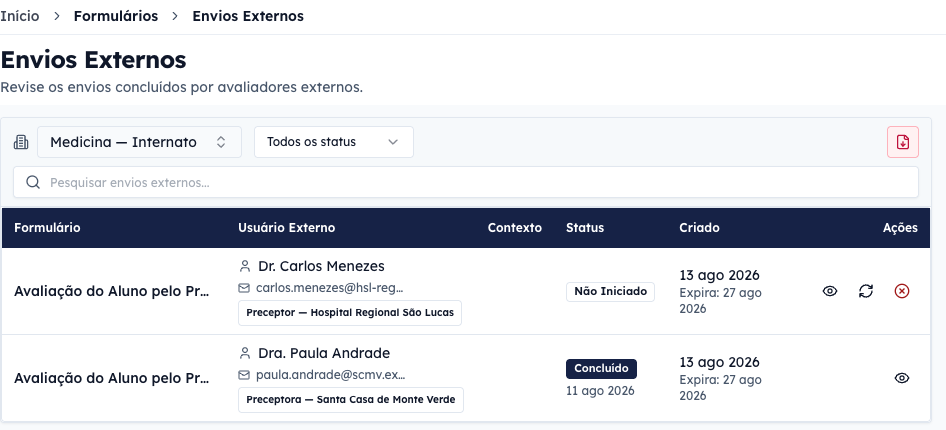The height and width of the screenshot is (430, 946).
Task: View Dr. Carlos Menezes submission details
Action: coord(830,291)
